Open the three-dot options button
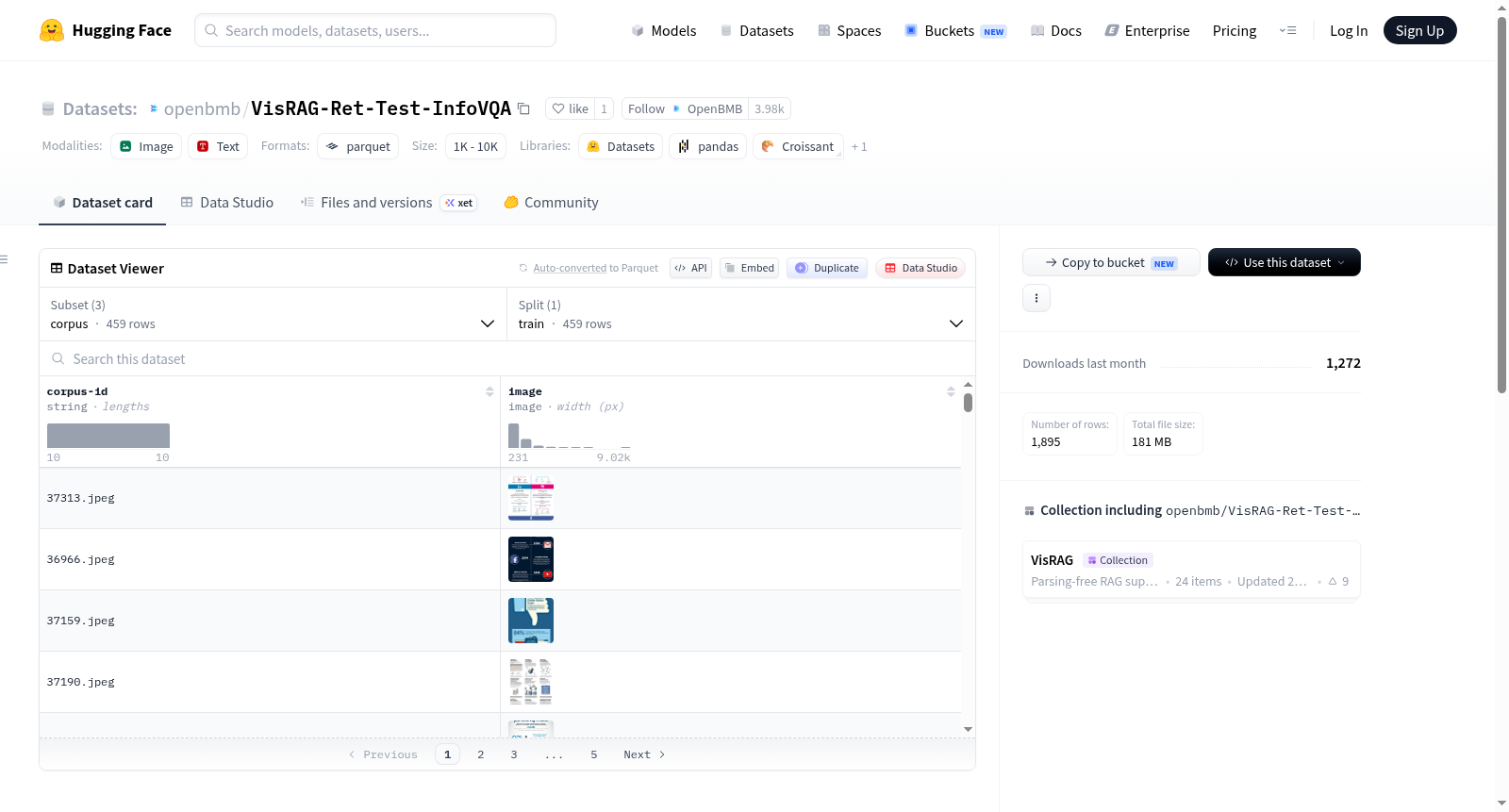The width and height of the screenshot is (1509, 812). point(1036,298)
